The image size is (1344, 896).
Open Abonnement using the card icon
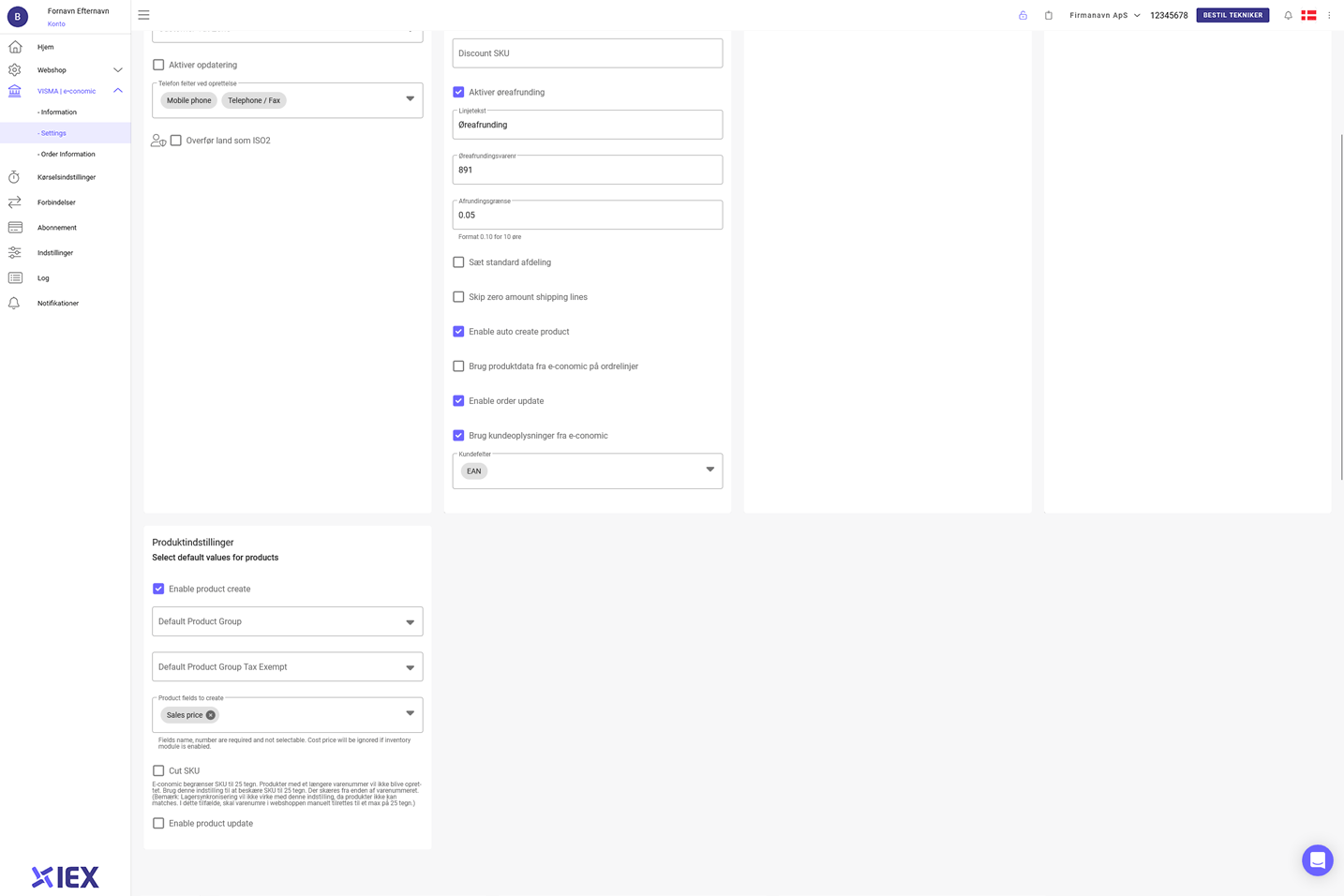14,227
